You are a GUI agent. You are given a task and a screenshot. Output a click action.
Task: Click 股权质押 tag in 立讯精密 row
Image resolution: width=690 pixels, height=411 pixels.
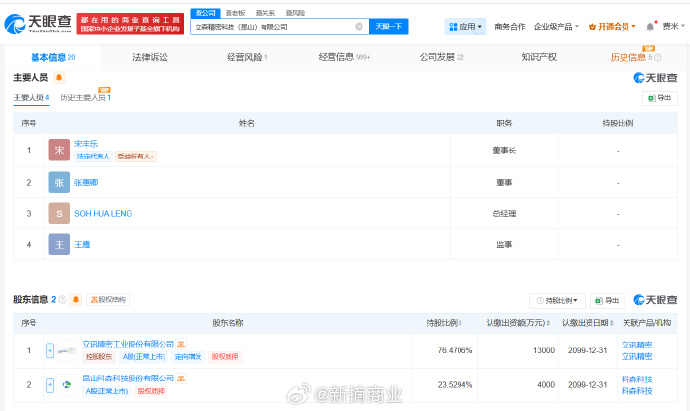225,357
